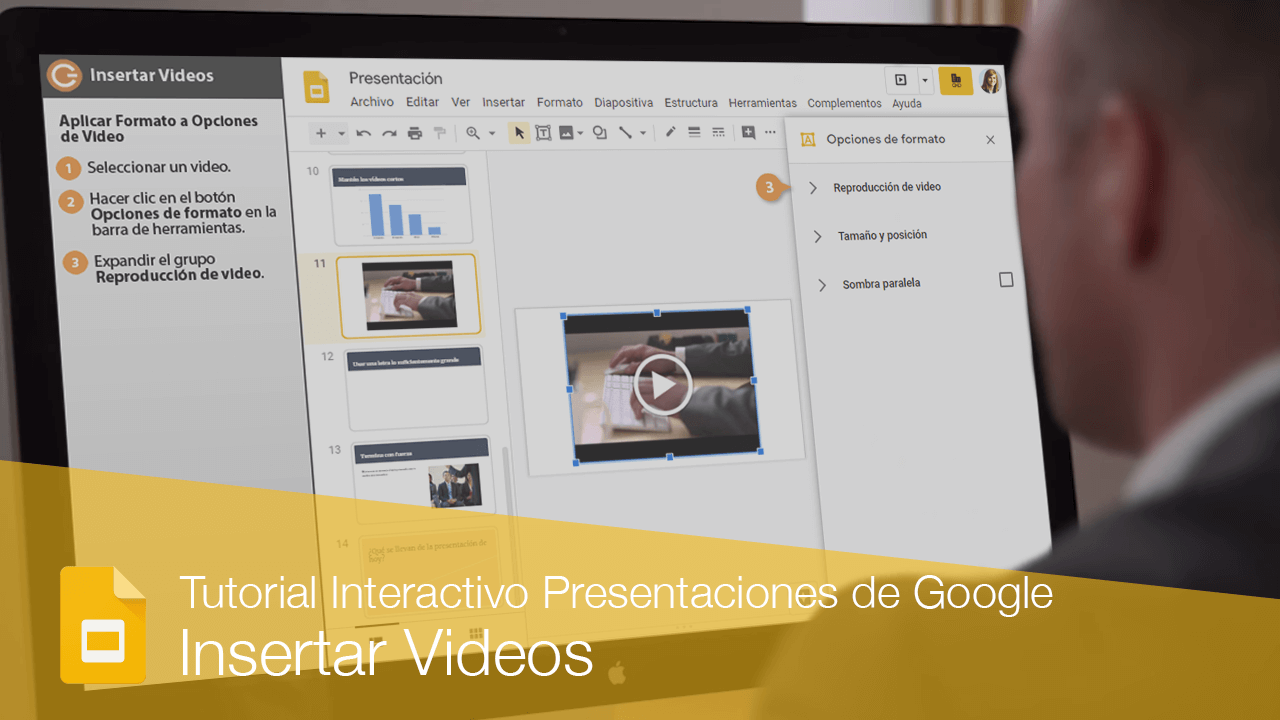Open new slide layout dropdown arrow

[341, 133]
